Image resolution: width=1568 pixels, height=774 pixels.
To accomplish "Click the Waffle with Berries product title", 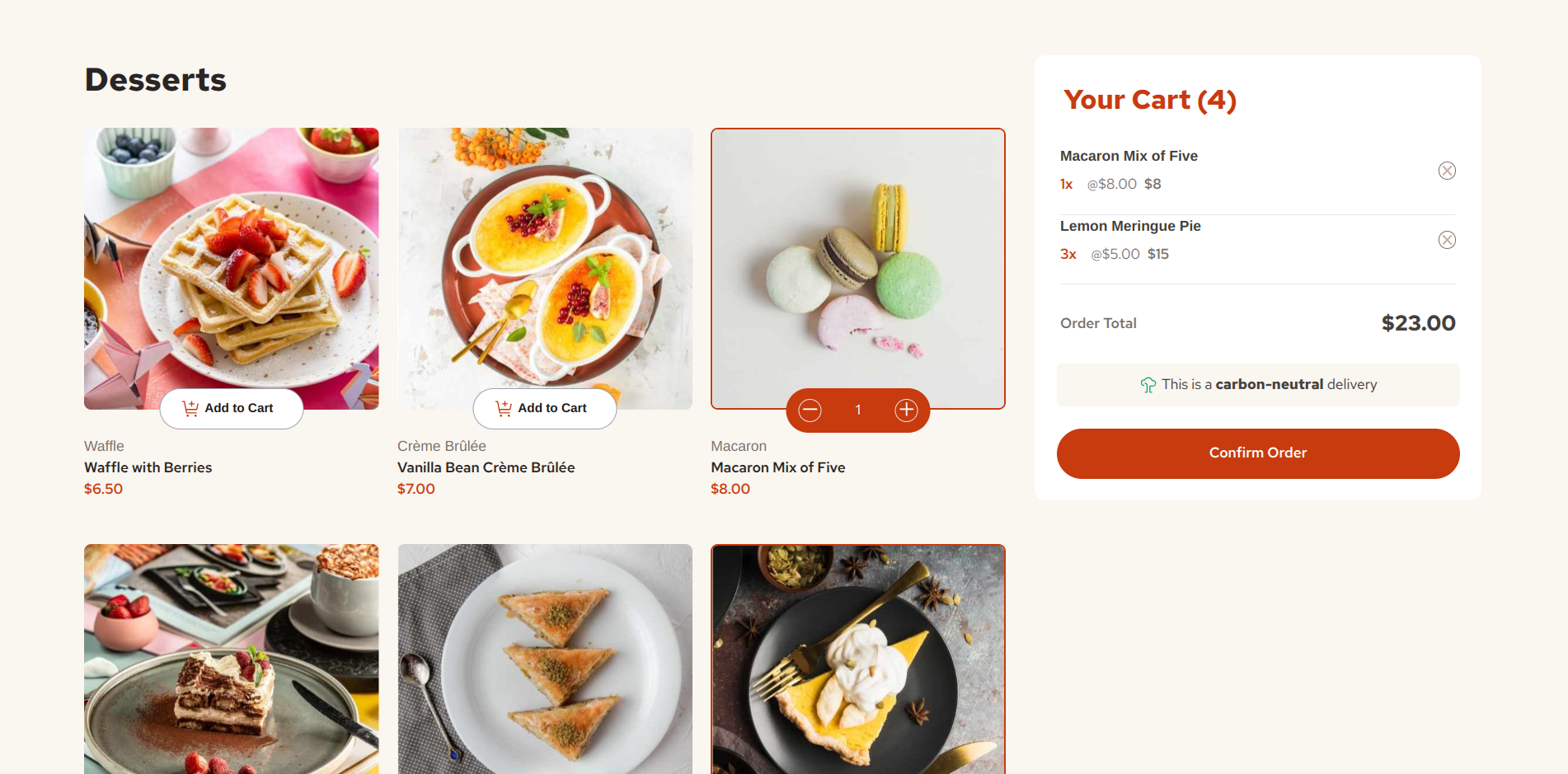I will (148, 467).
